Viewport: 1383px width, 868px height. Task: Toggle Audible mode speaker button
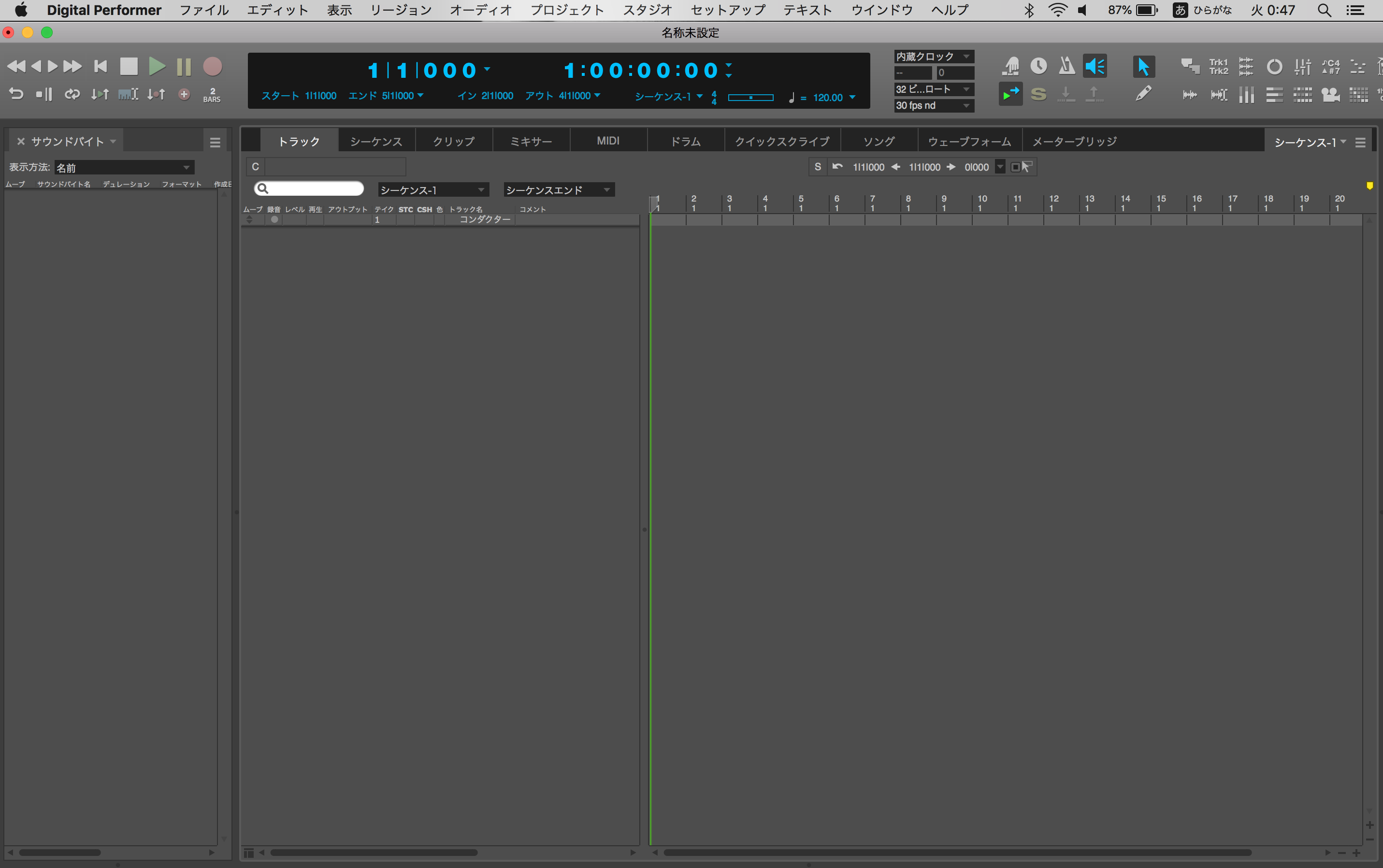[x=1095, y=66]
